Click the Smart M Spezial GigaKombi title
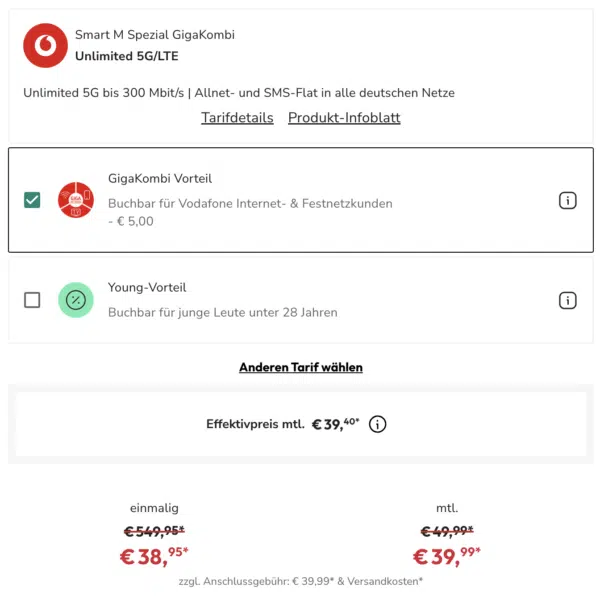Viewport: 600px width, 600px height. 155,35
